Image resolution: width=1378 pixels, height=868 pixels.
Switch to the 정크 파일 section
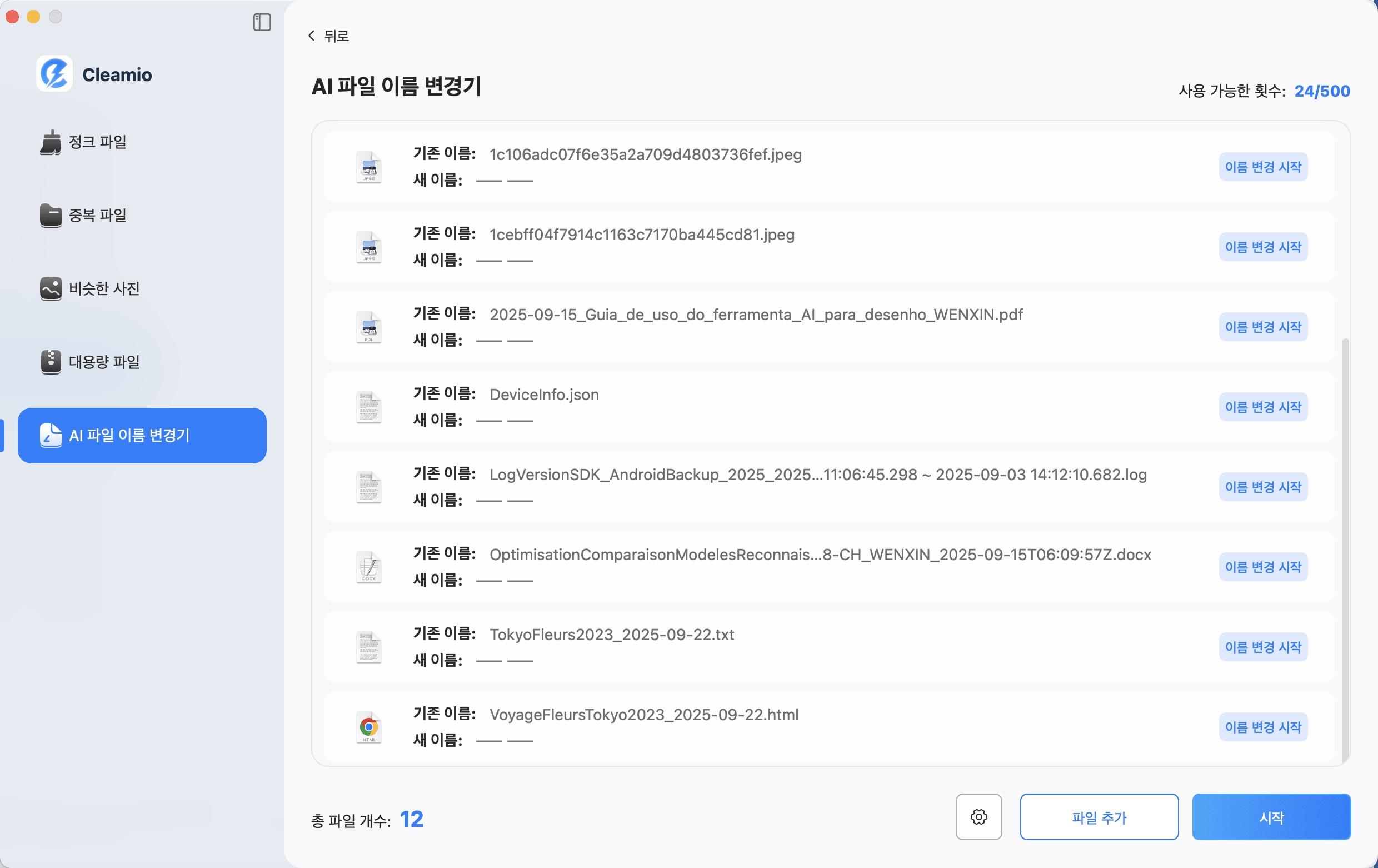coord(97,142)
